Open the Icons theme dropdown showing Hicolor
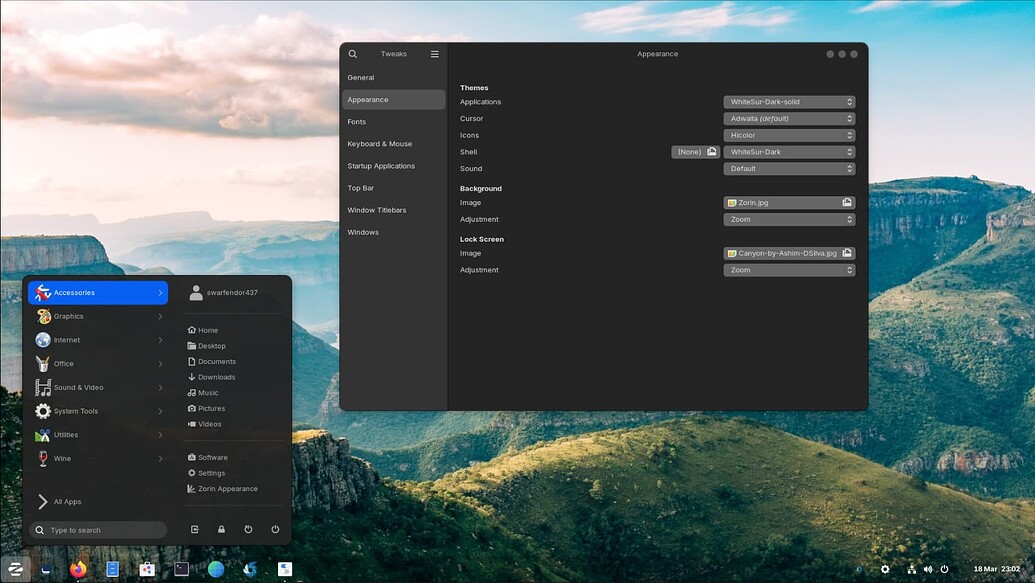 tap(788, 135)
